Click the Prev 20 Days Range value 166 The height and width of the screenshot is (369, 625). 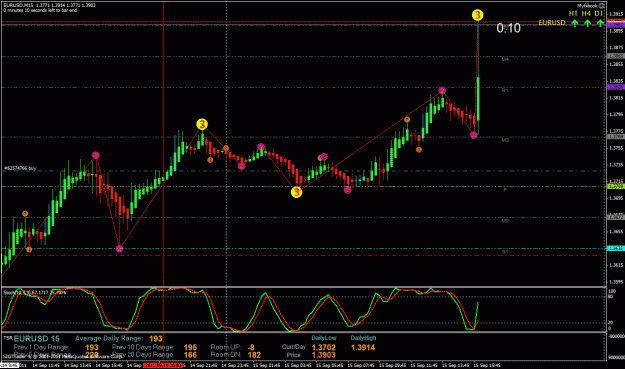(x=190, y=355)
